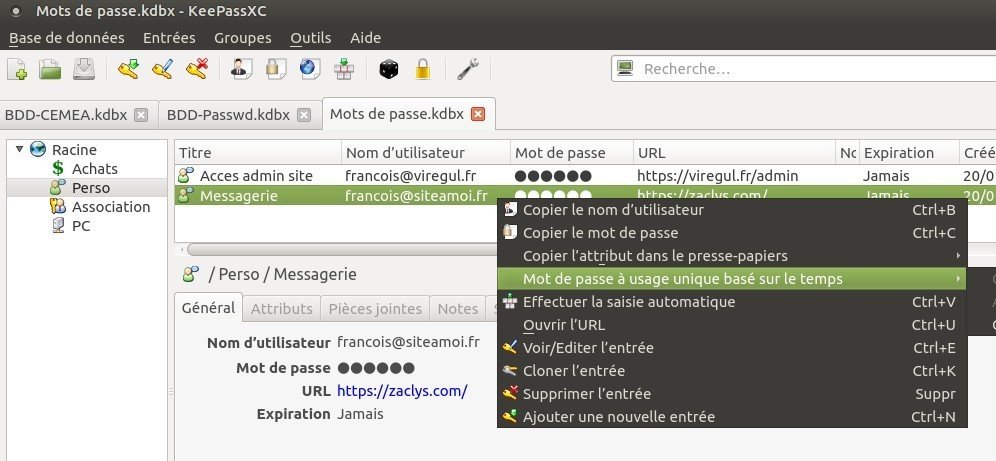Close the BDD-CEMEA.kdbx tab
The width and height of the screenshot is (996, 461).
pyautogui.click(x=141, y=115)
